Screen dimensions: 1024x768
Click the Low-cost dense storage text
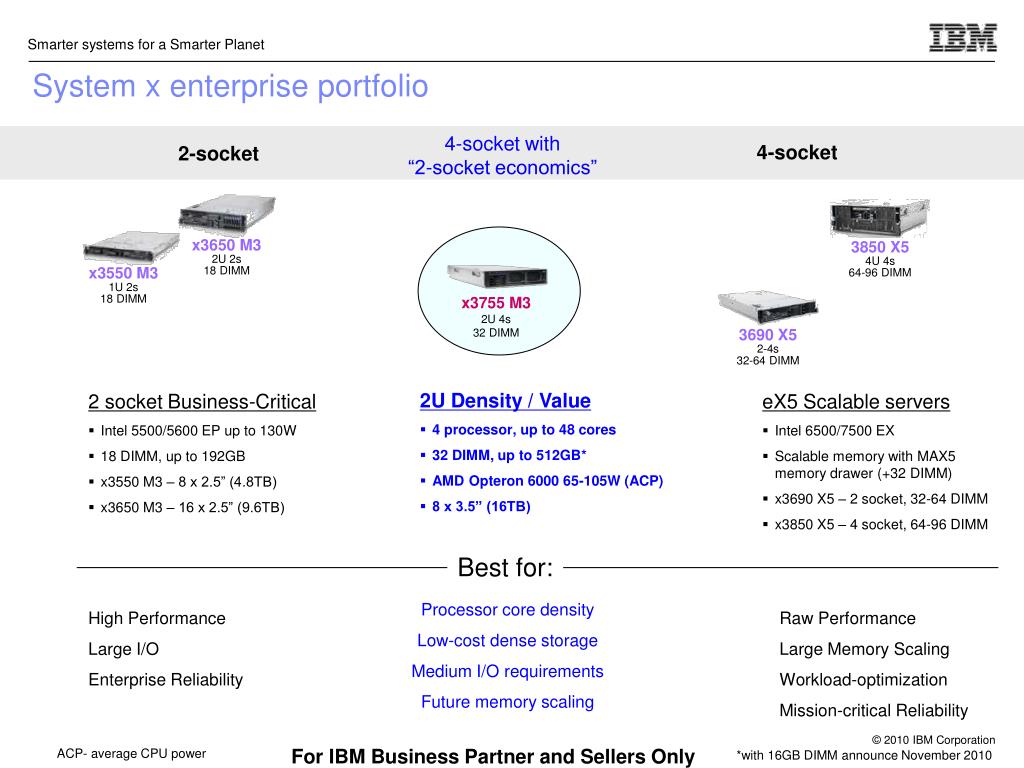[x=507, y=641]
